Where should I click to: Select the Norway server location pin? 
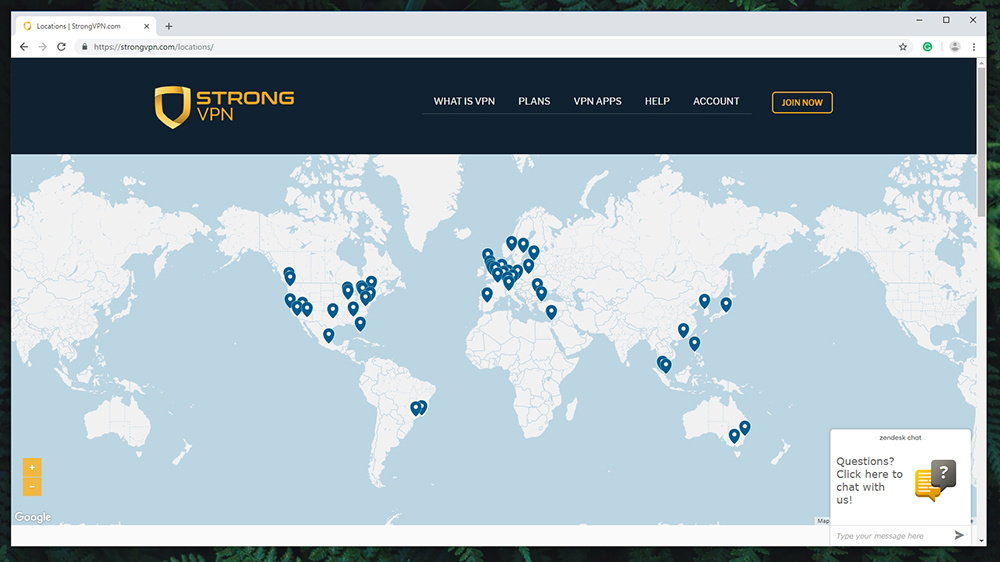tap(511, 242)
